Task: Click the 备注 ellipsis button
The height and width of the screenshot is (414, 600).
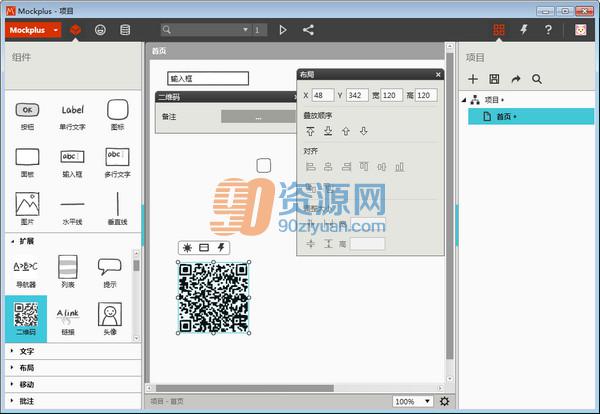Action: [259, 117]
